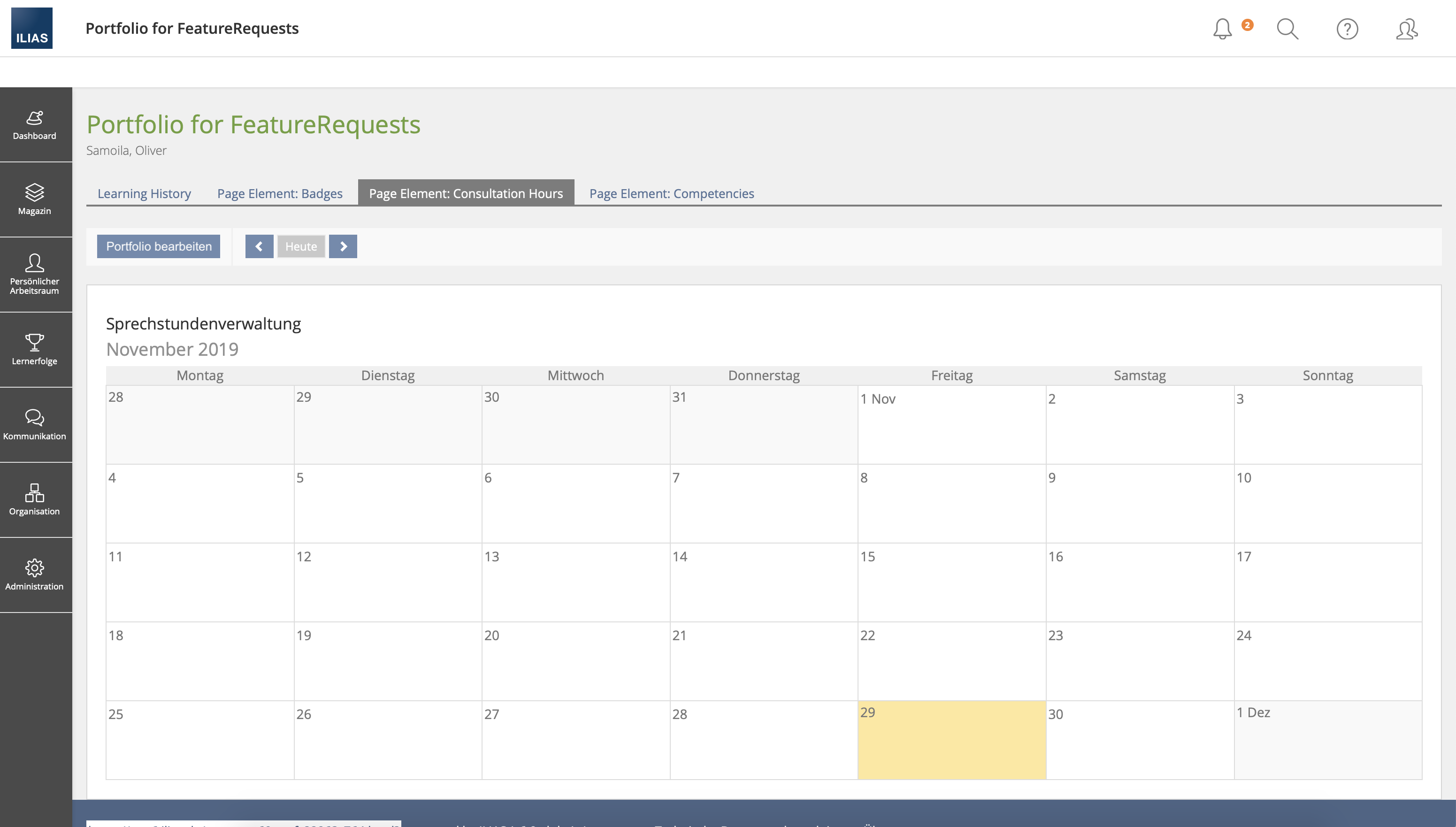Click the Heute button
The image size is (1456, 827).
pos(301,246)
